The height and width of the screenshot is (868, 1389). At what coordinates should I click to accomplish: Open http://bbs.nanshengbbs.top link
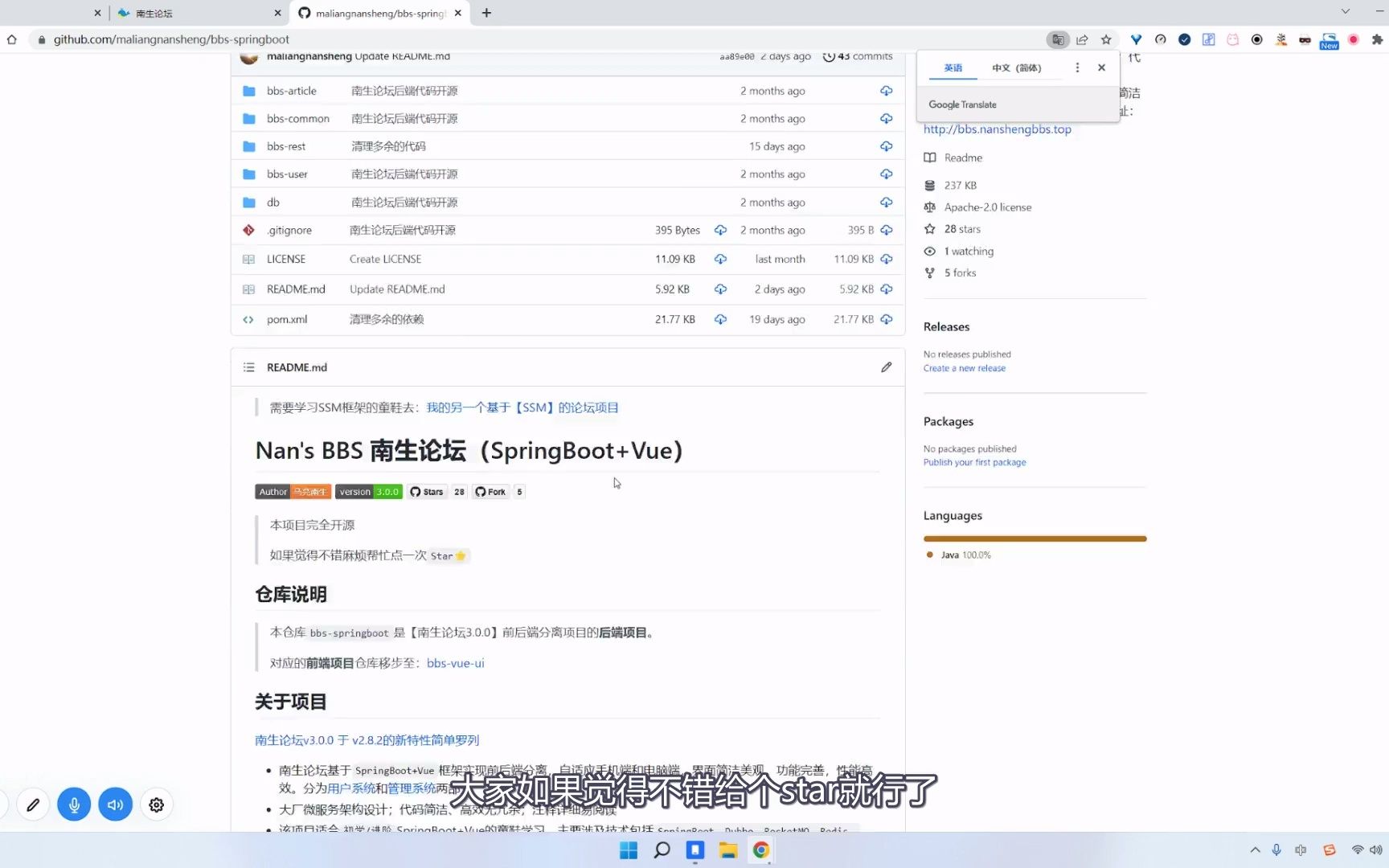(997, 129)
